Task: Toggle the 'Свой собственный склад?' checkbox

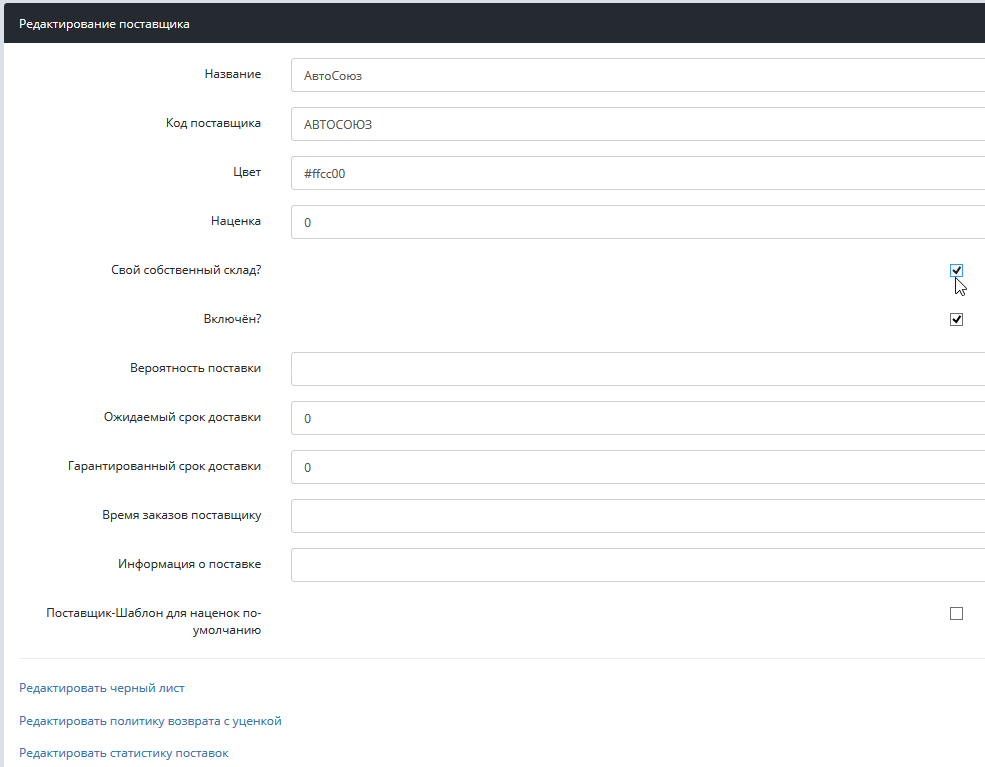Action: coord(956,271)
